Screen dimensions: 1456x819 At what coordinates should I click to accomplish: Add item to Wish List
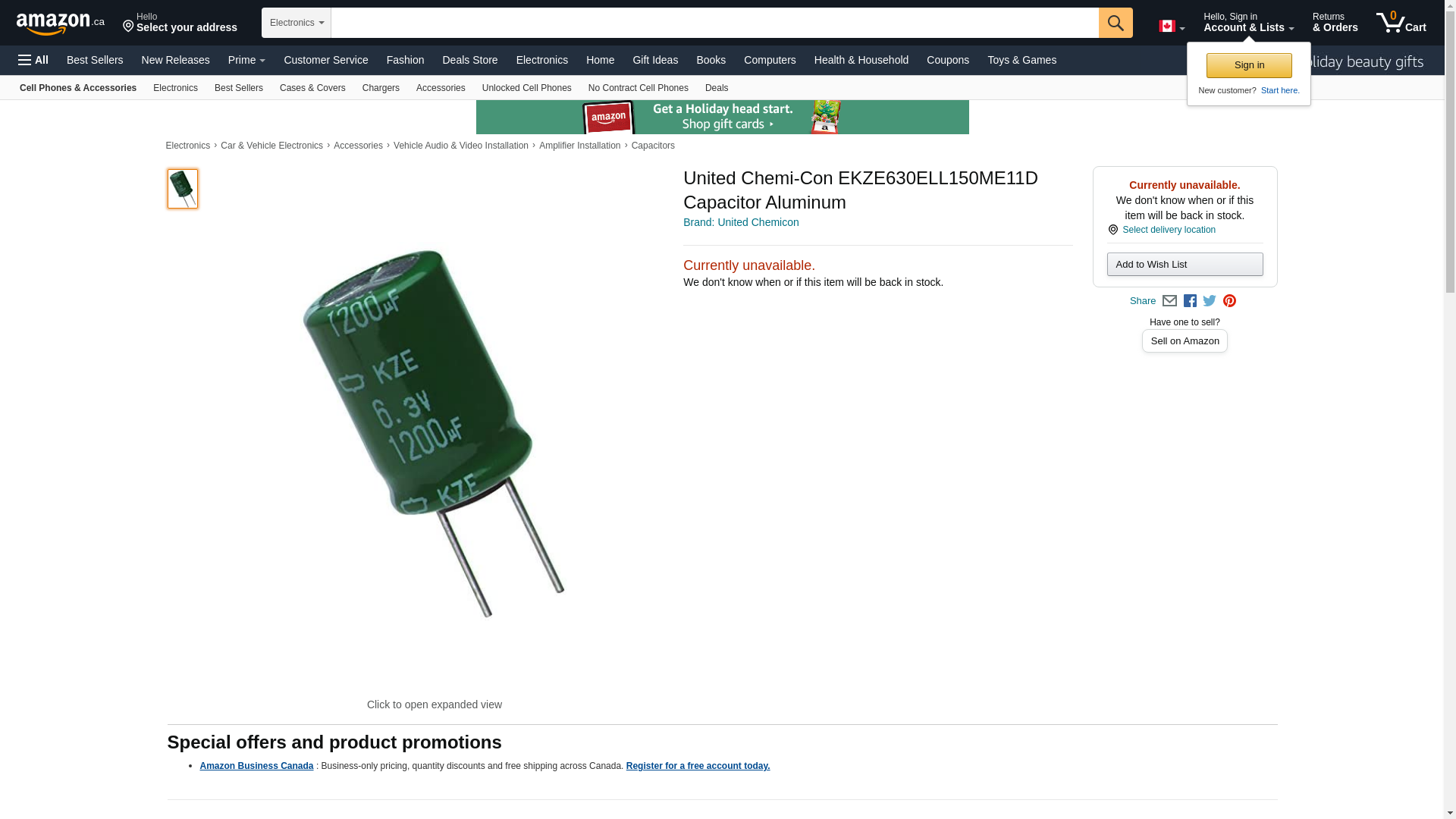(x=1185, y=265)
